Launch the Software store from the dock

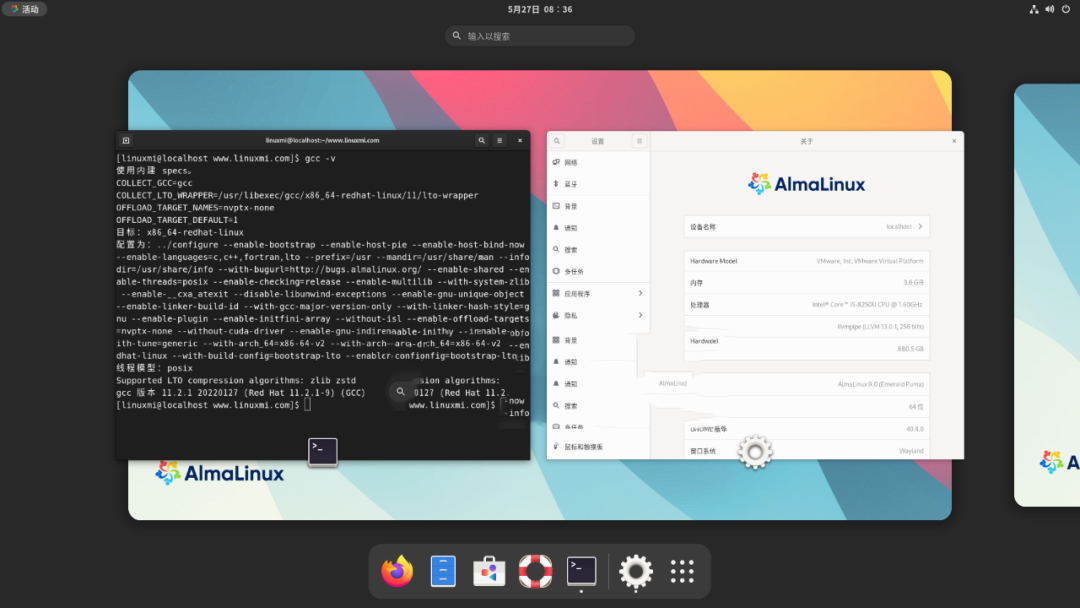[489, 572]
